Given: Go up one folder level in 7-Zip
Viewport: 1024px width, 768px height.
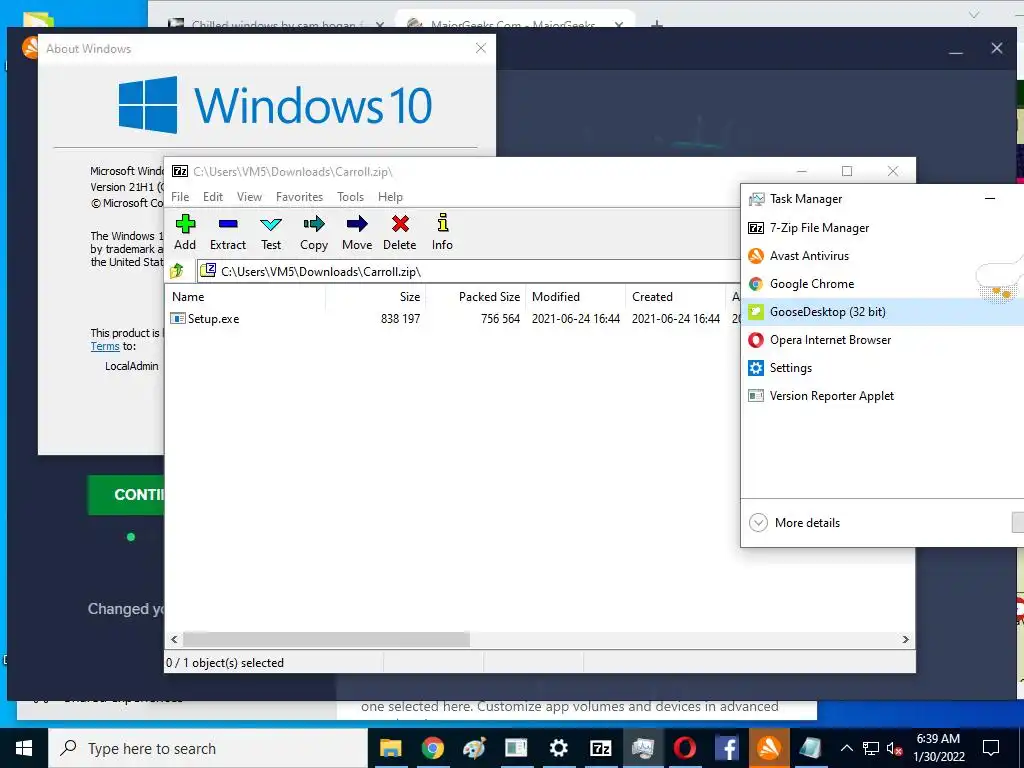Looking at the screenshot, I should 177,271.
